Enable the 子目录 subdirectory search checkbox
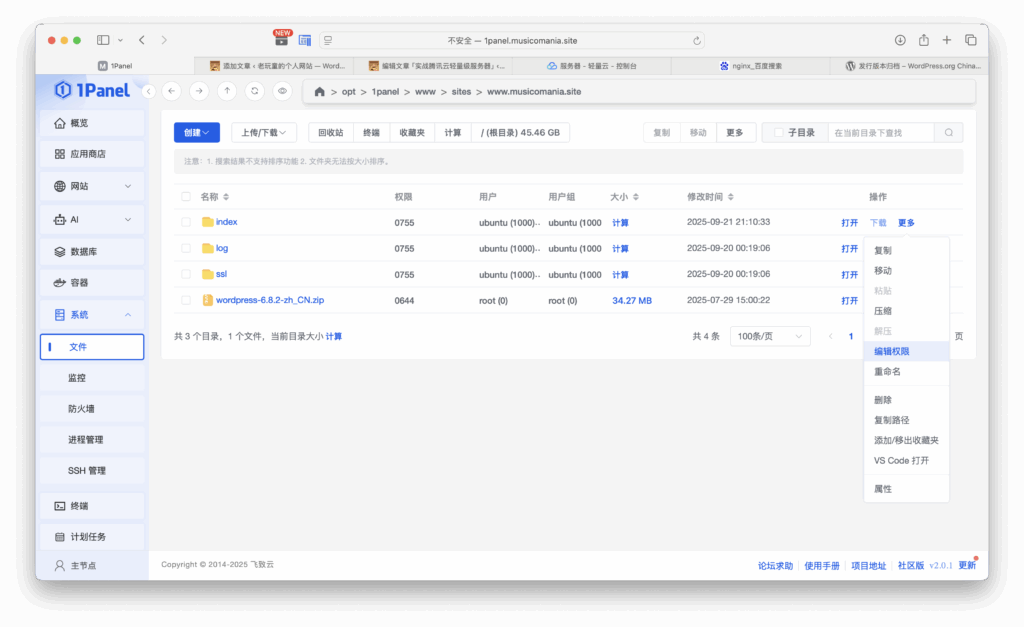 (778, 132)
